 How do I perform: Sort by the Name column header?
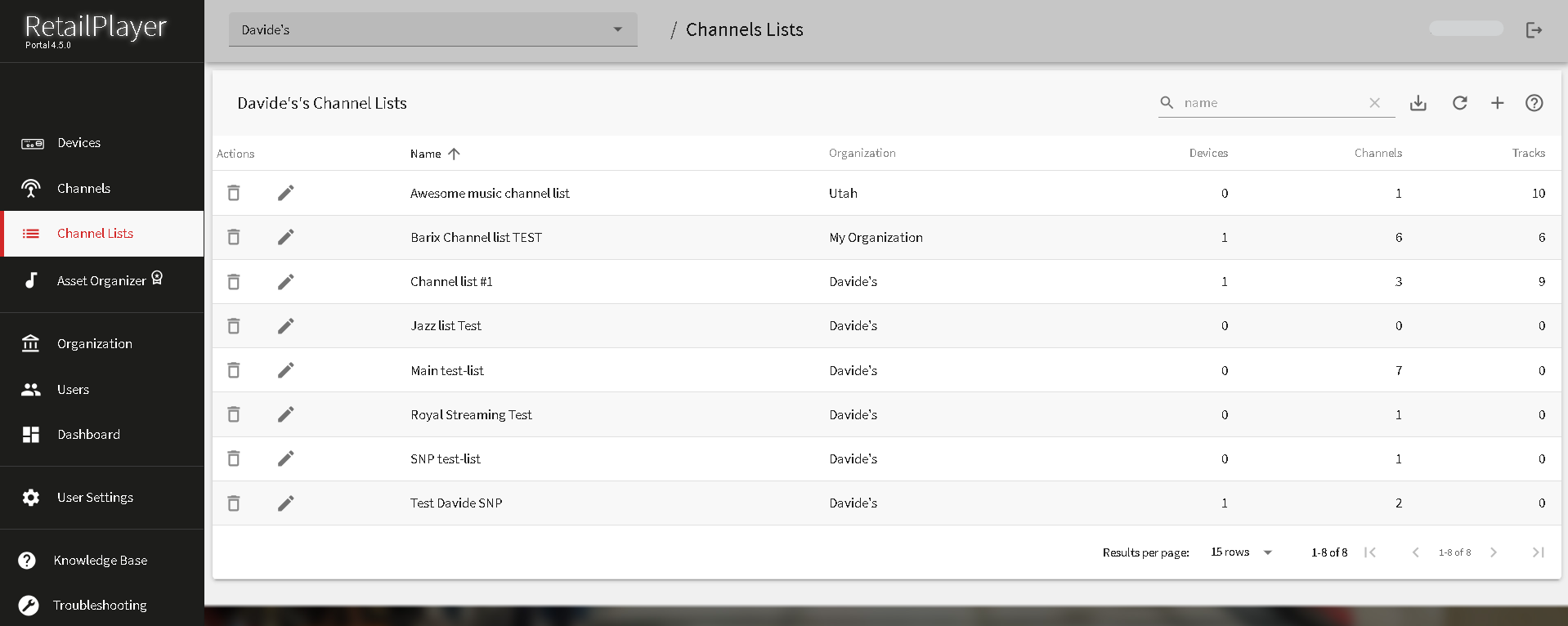(426, 154)
